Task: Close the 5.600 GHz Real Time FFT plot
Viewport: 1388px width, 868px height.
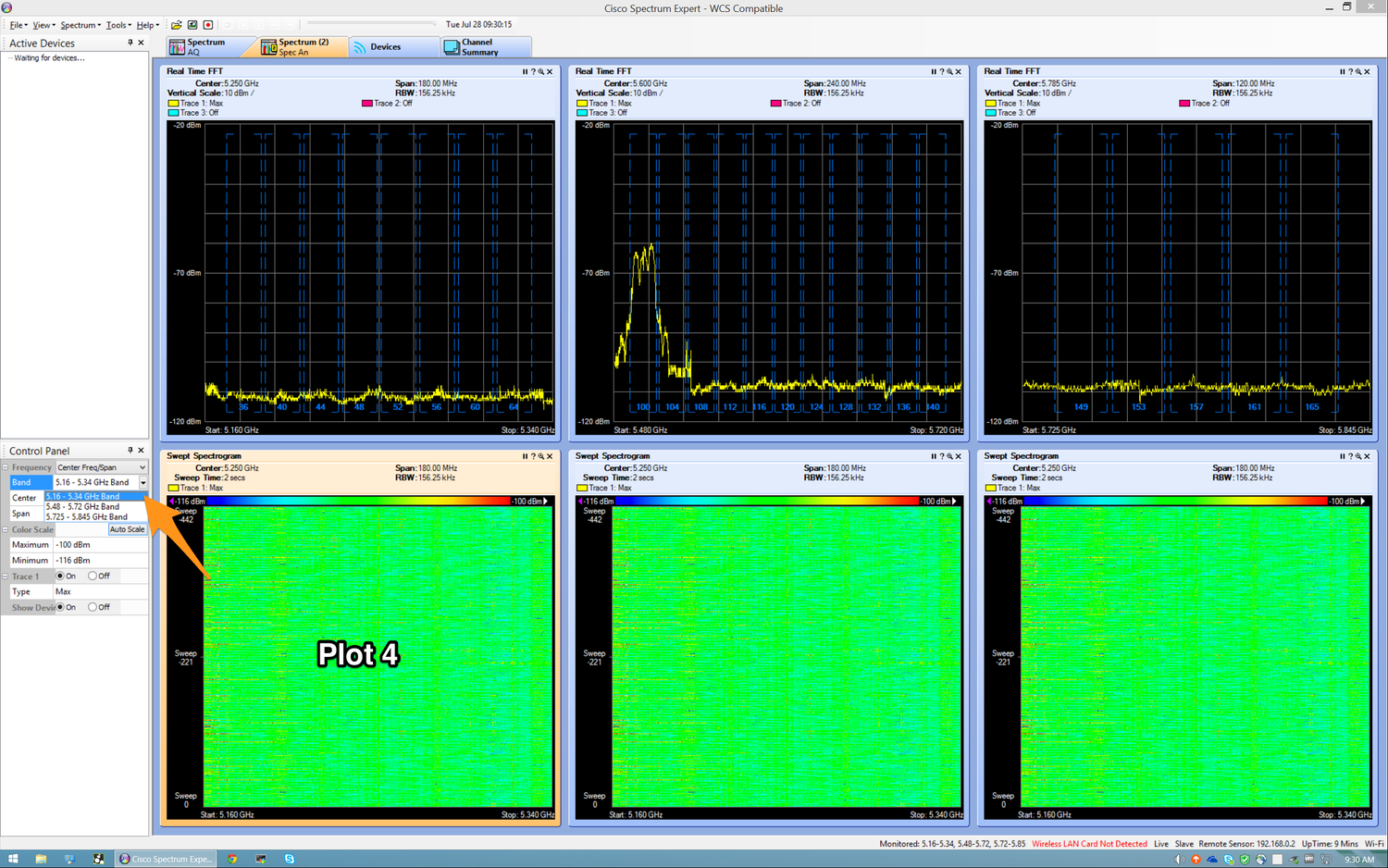Action: 959,71
